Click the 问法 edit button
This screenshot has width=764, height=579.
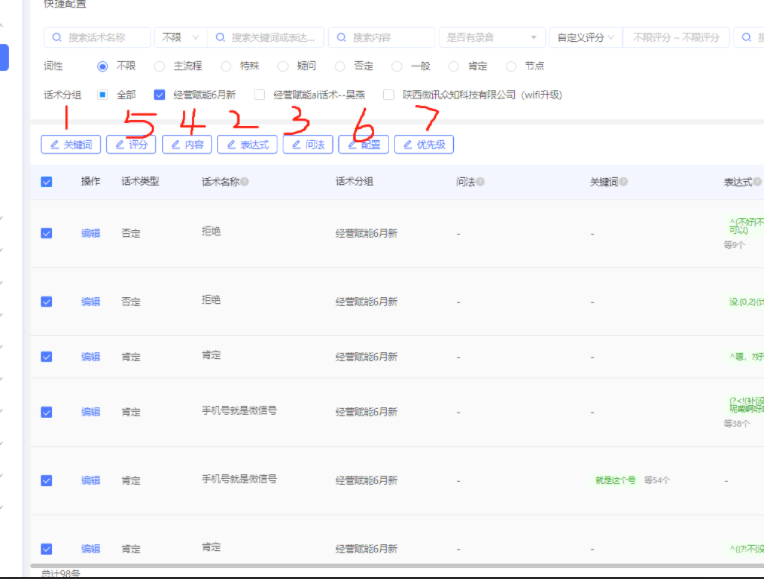click(x=308, y=145)
